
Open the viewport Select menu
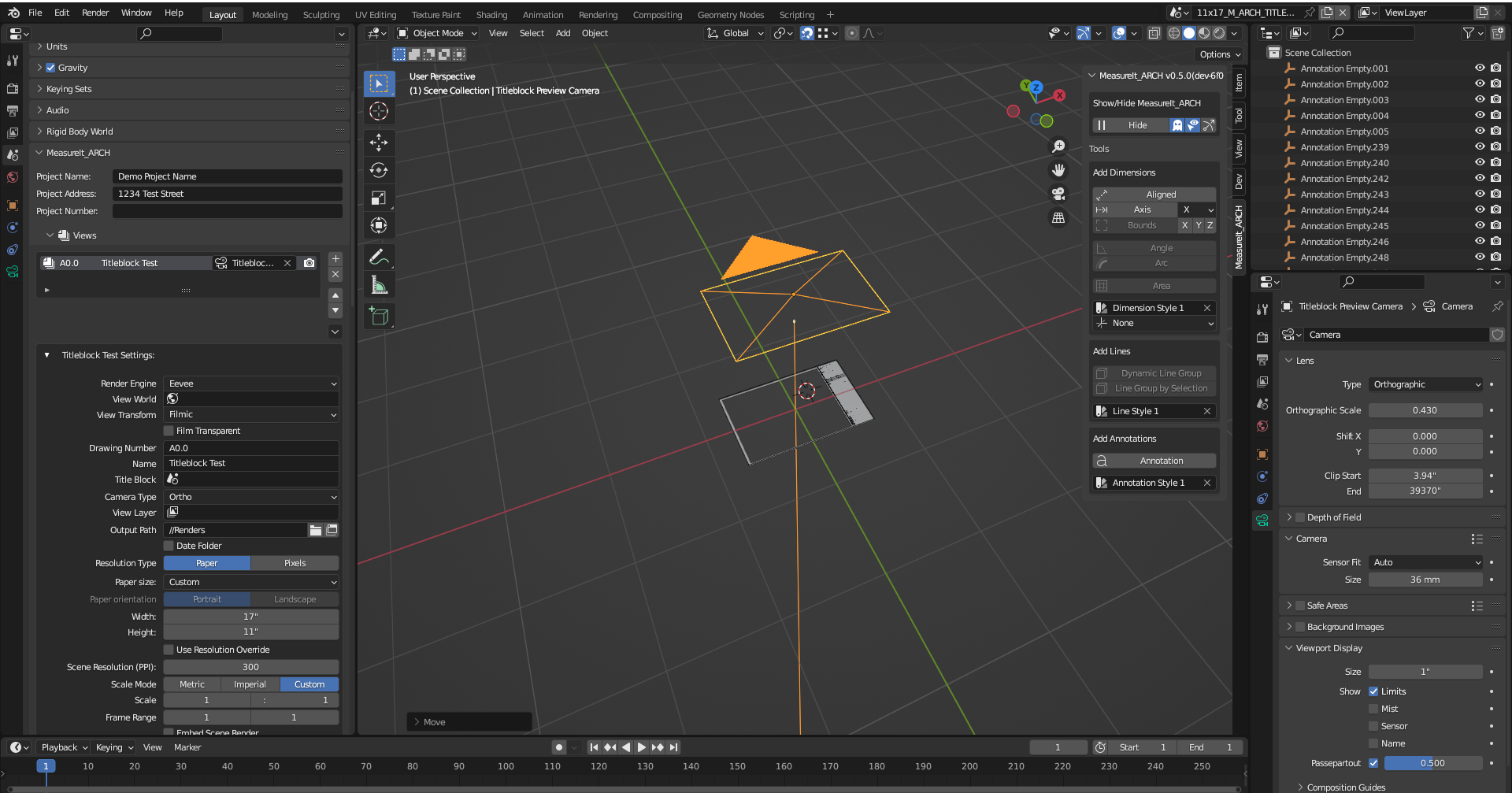click(532, 33)
